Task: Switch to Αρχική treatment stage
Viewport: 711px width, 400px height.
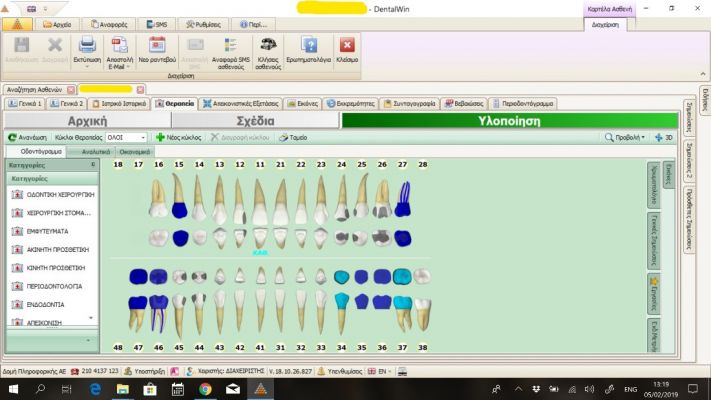Action: click(x=88, y=121)
